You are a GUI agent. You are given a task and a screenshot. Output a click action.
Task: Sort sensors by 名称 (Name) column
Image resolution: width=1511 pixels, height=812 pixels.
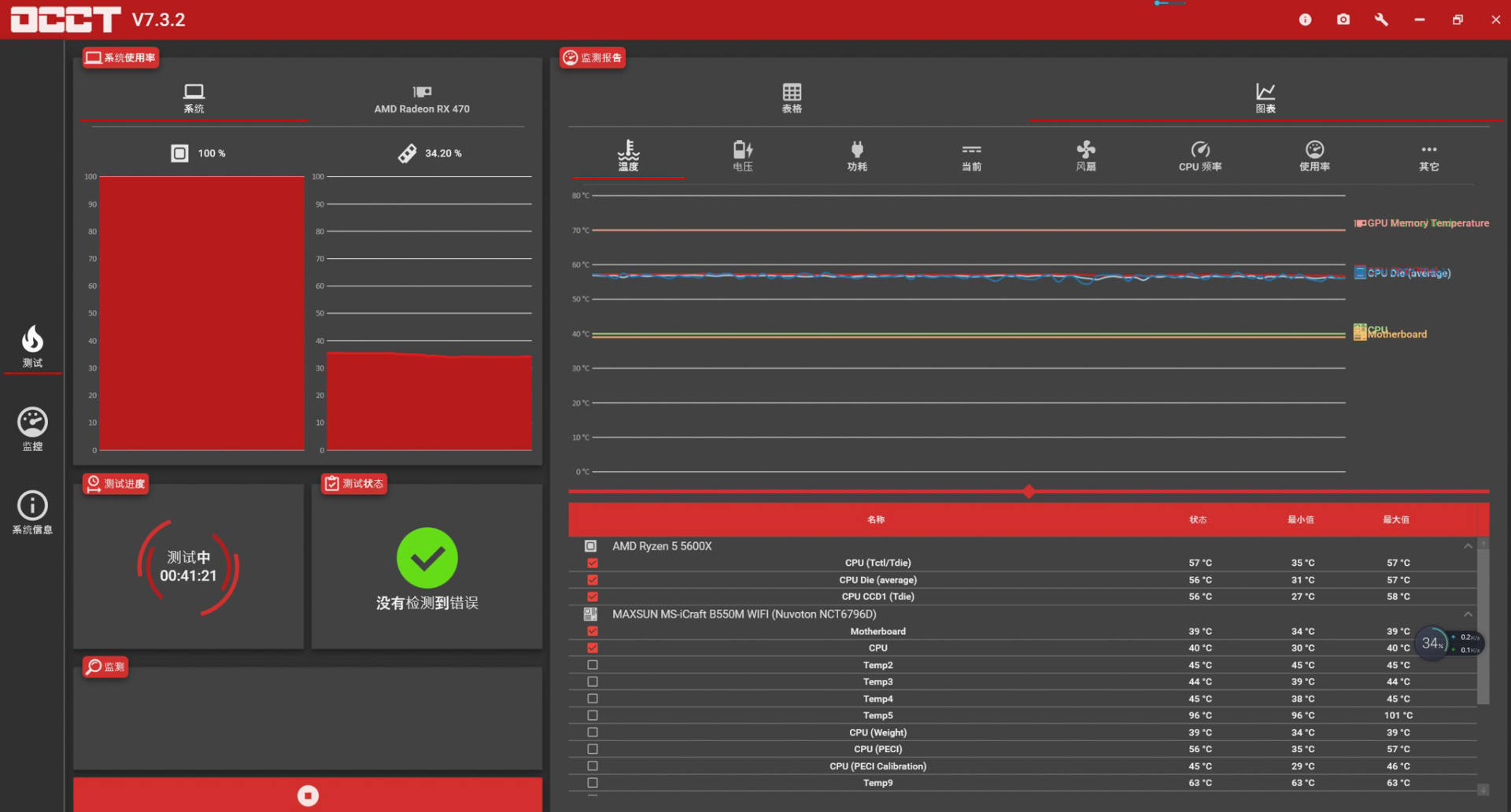click(876, 519)
